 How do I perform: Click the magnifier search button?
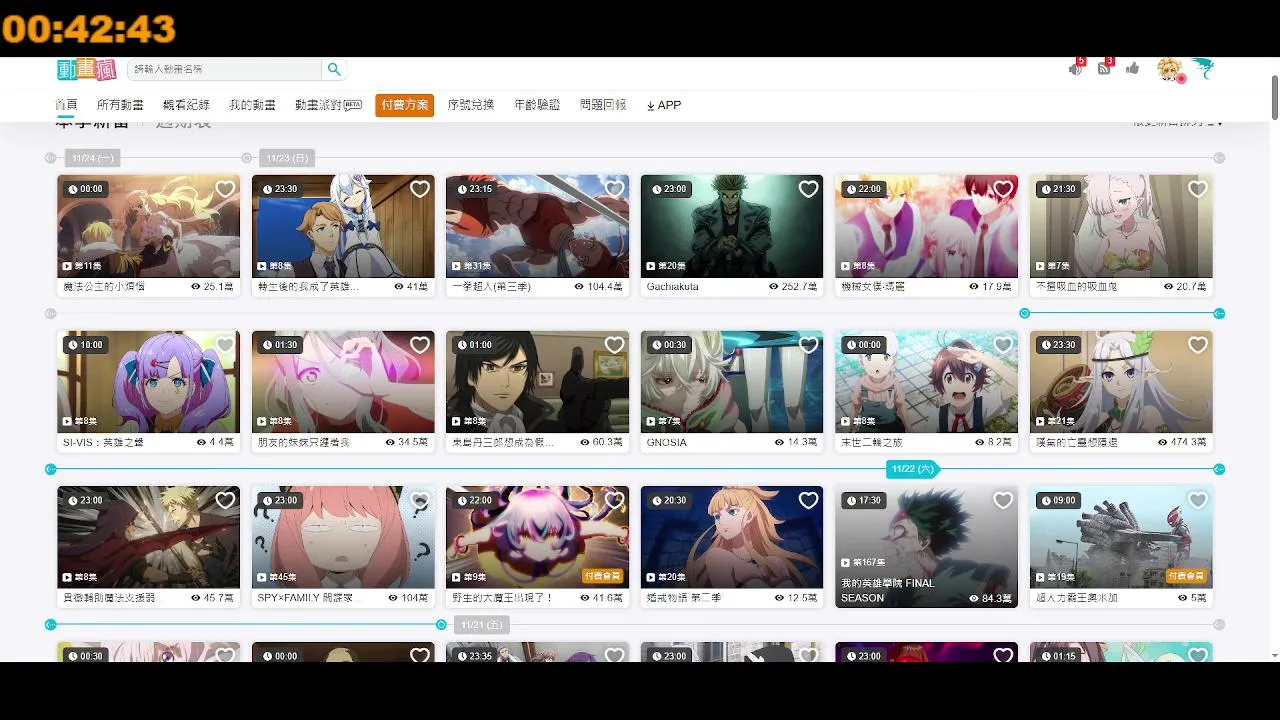pos(334,69)
